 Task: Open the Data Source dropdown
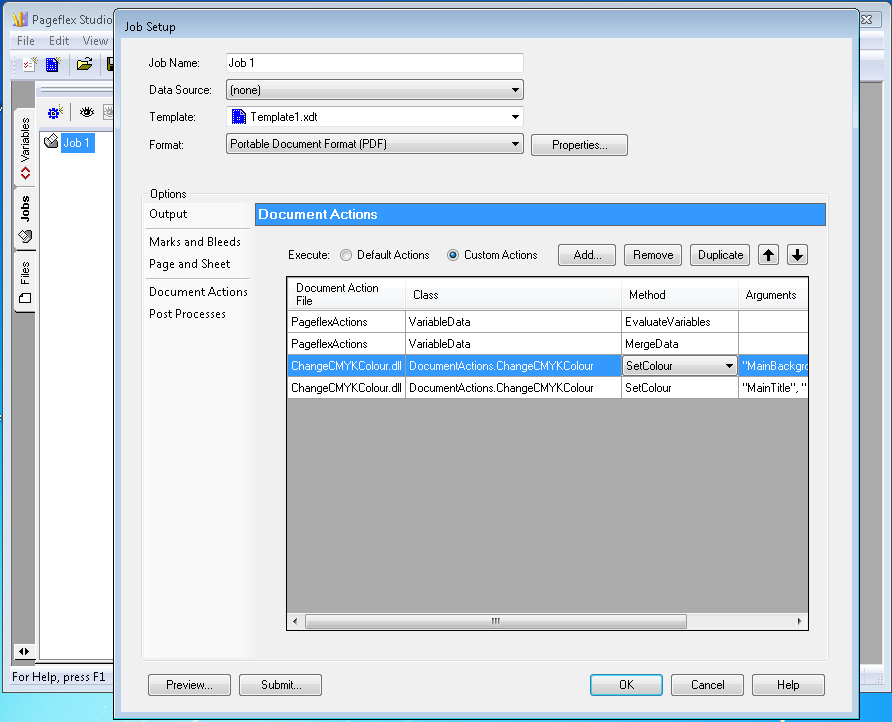375,90
